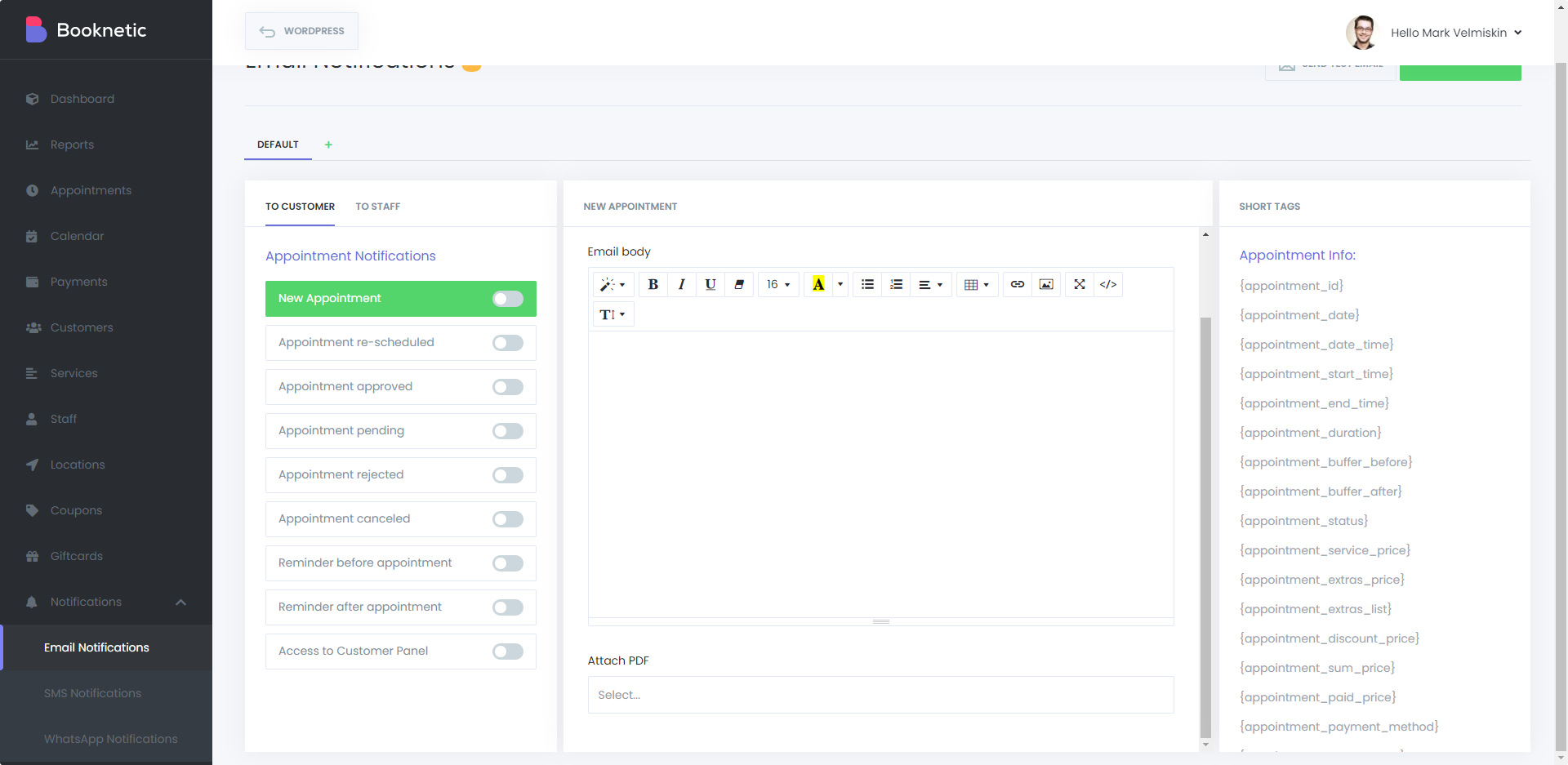Turn on the Reminder before appointment notification
1568x765 pixels.
507,563
